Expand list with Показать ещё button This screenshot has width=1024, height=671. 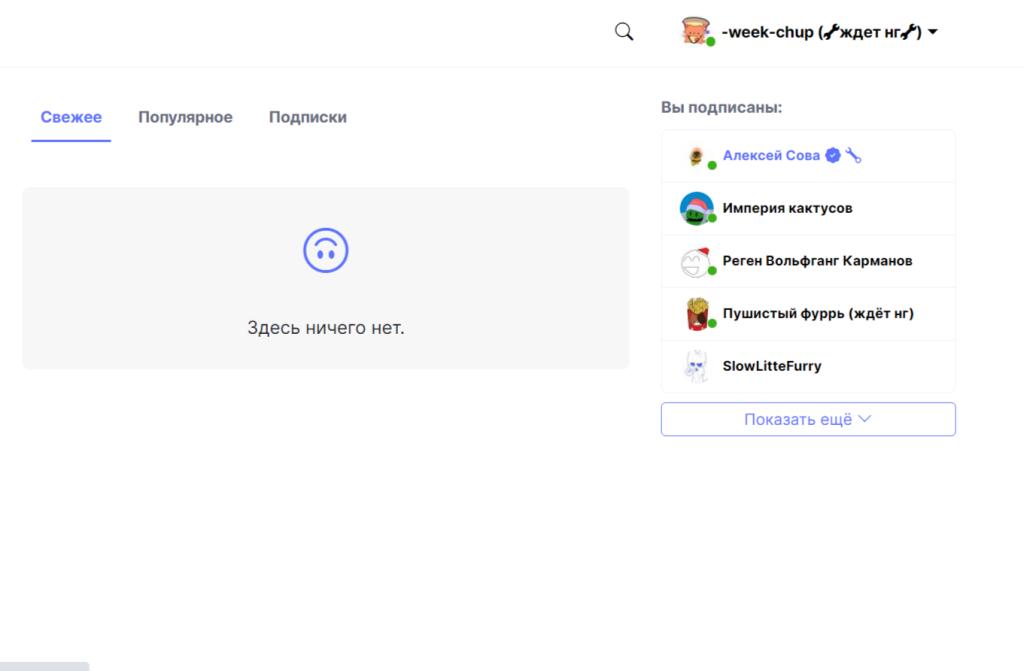[808, 419]
